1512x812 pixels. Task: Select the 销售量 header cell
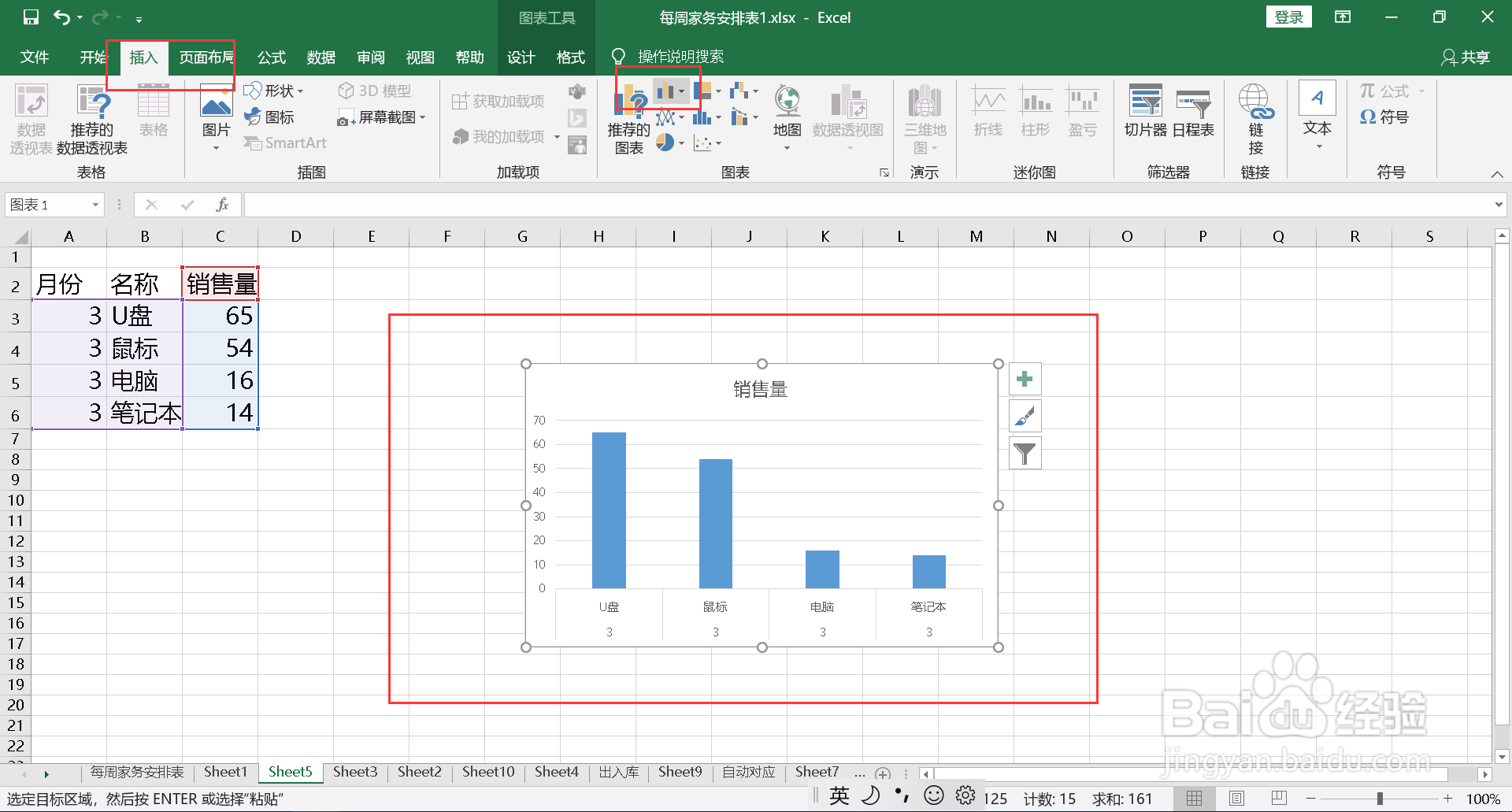click(x=220, y=284)
